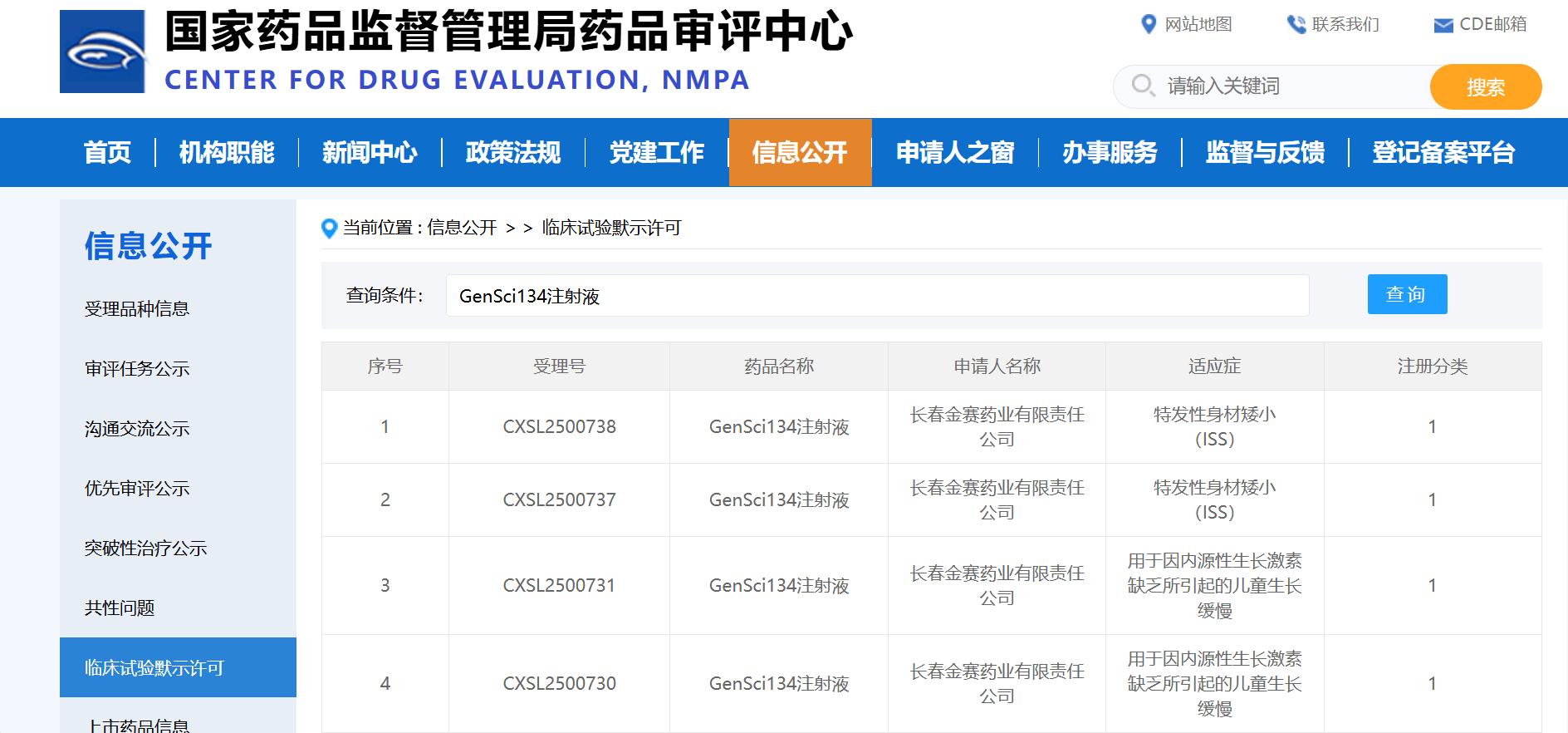Open 突破性治疗公示 in the sidebar
The image size is (1568, 733).
145,549
